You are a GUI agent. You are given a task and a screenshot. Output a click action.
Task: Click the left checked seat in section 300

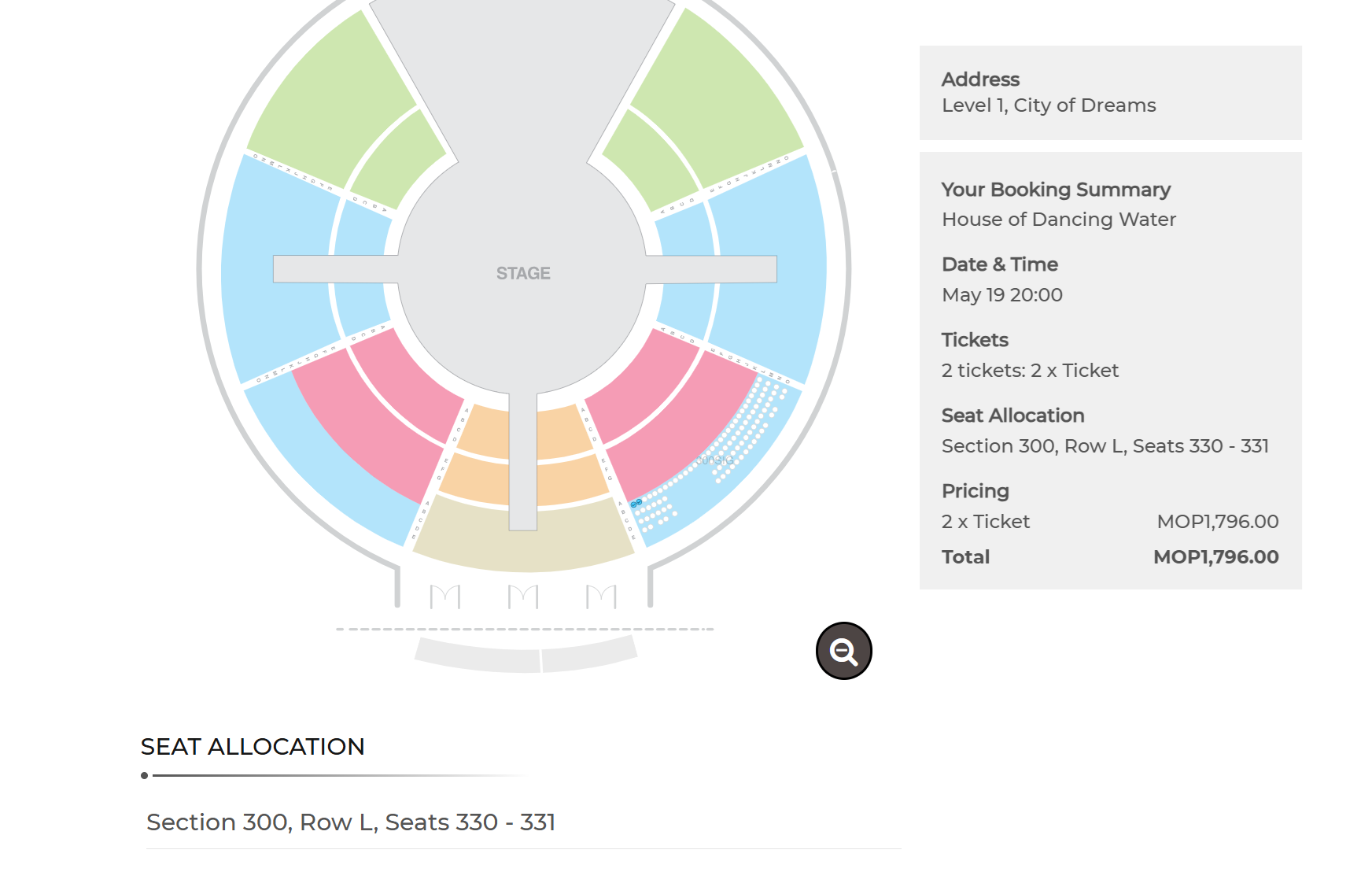pyautogui.click(x=633, y=504)
